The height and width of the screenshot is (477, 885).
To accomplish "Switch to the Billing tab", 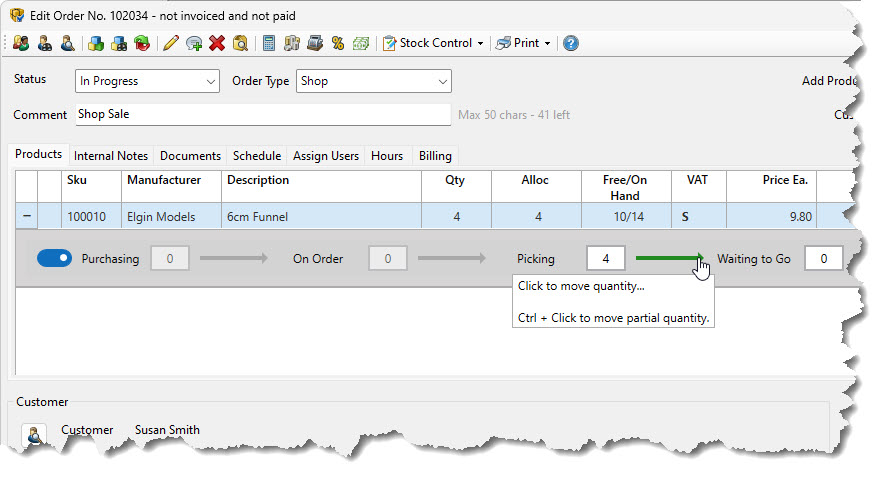I will [435, 156].
